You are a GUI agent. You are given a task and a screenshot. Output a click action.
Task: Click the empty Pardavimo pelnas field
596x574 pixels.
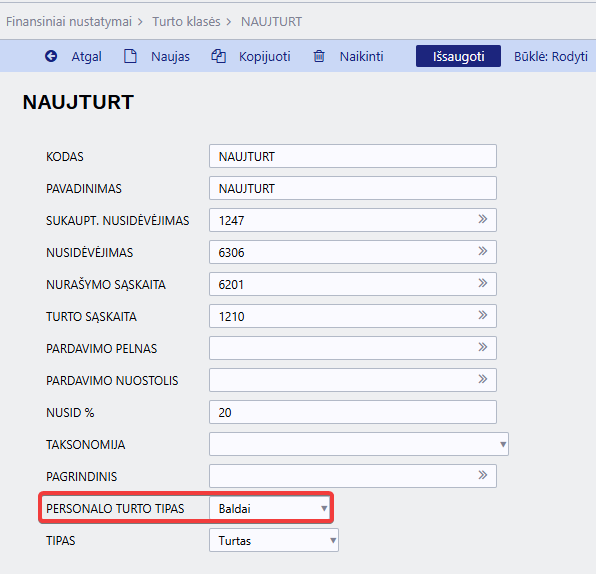pyautogui.click(x=353, y=347)
